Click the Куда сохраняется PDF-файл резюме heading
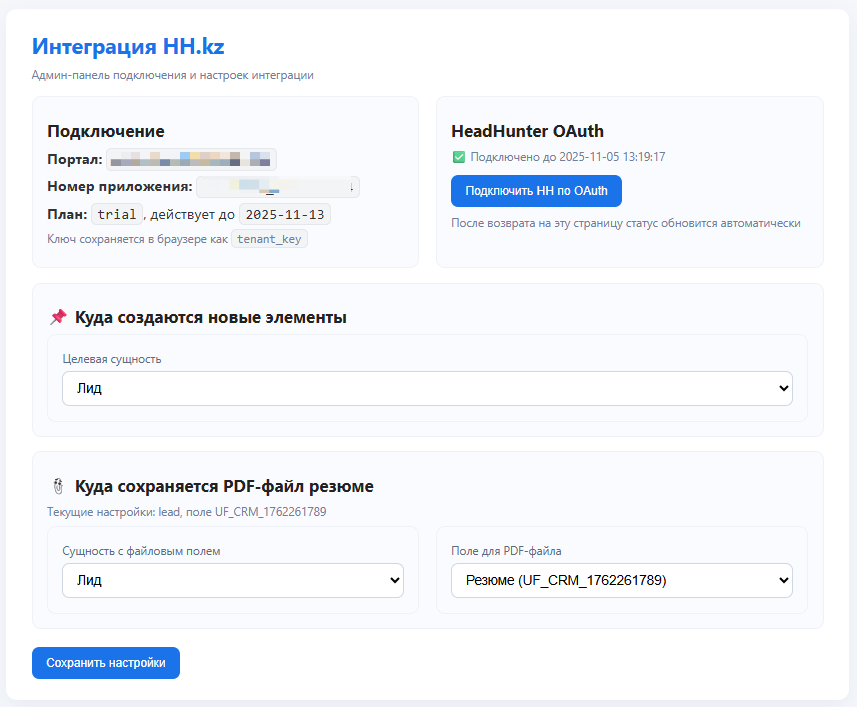This screenshot has height=707, width=857. [x=224, y=486]
